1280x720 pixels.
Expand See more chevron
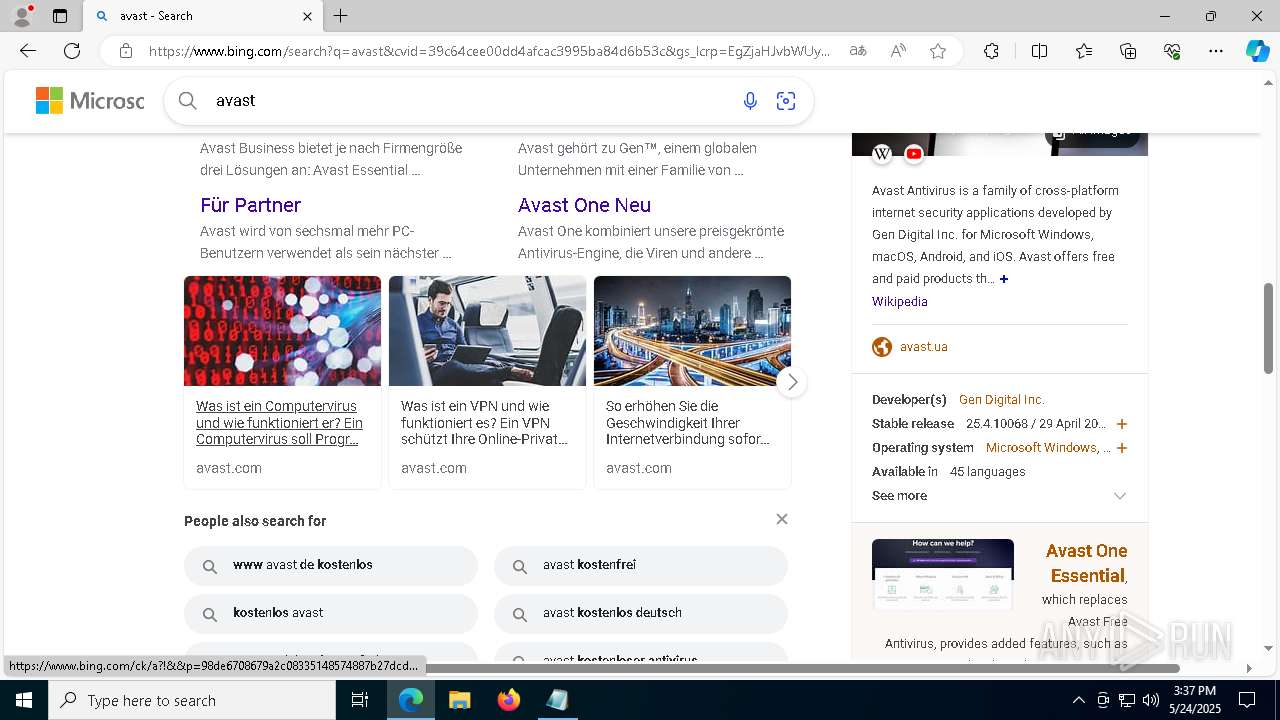click(1120, 496)
